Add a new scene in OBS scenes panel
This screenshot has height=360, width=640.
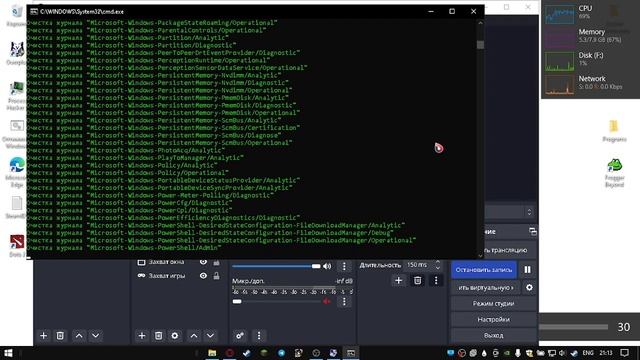[x=43, y=336]
